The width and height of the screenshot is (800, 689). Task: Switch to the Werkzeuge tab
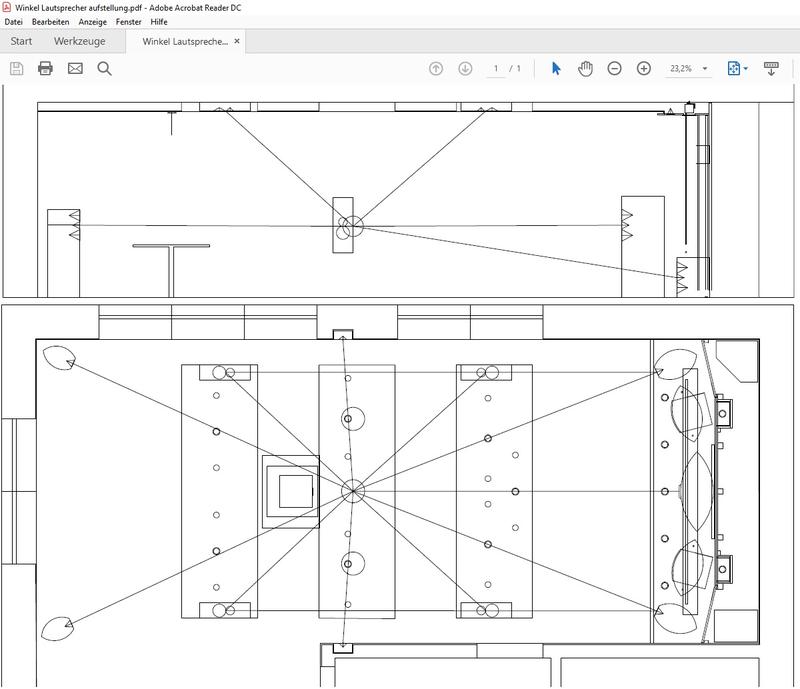(x=79, y=41)
